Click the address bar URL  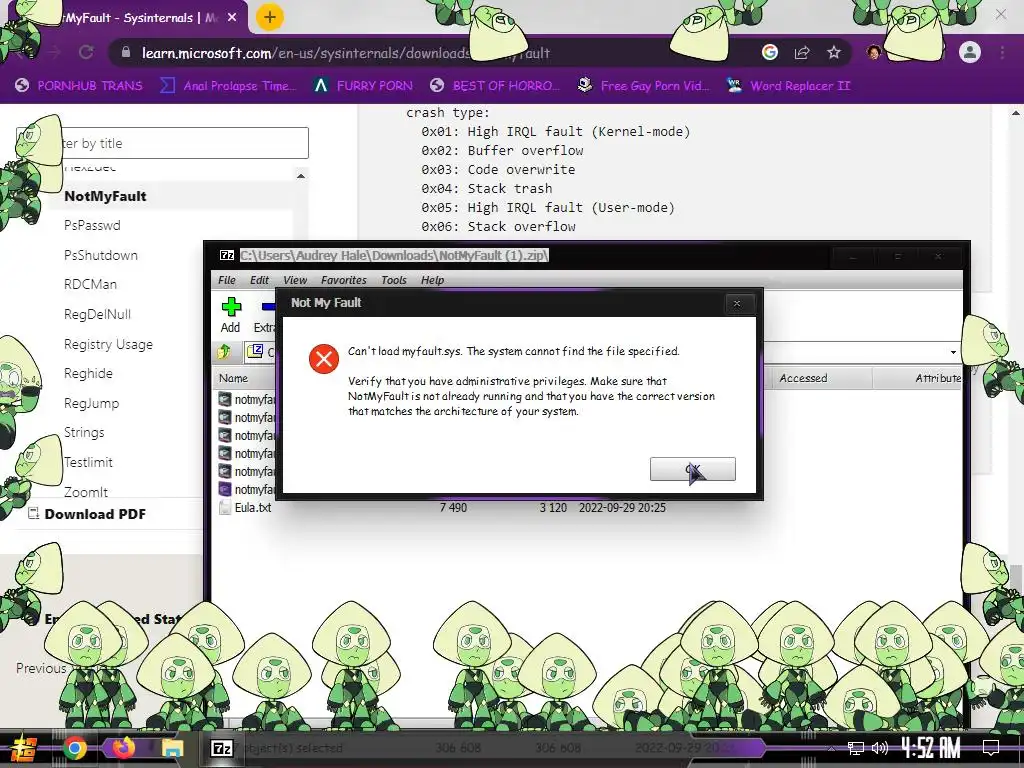coord(346,53)
